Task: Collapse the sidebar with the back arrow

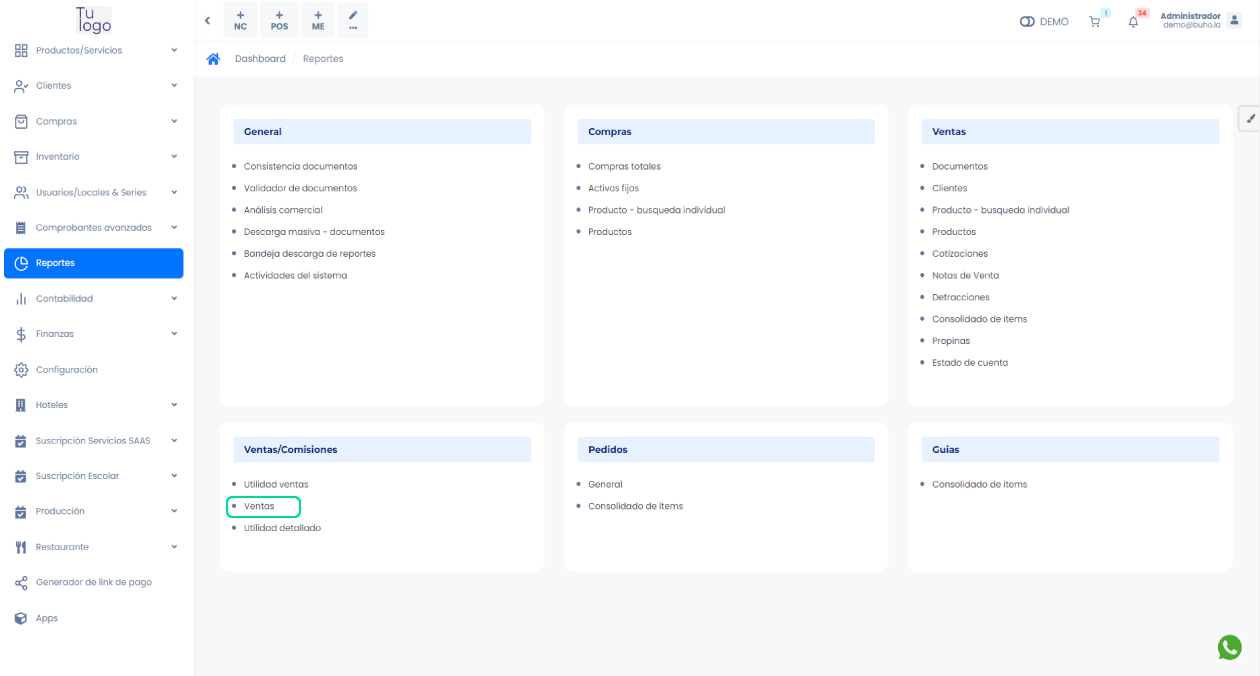Action: tap(207, 21)
